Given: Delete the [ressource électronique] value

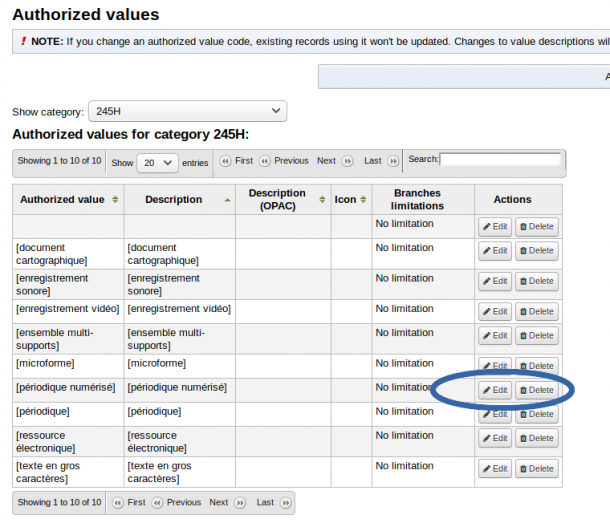Looking at the screenshot, I should click(x=537, y=438).
